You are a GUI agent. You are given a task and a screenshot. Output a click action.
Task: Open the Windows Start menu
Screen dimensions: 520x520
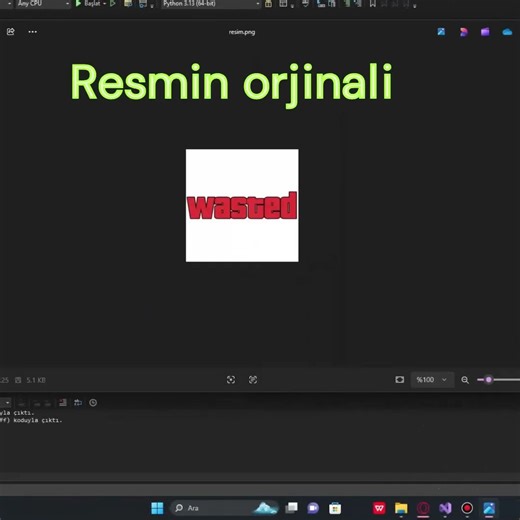(157, 508)
